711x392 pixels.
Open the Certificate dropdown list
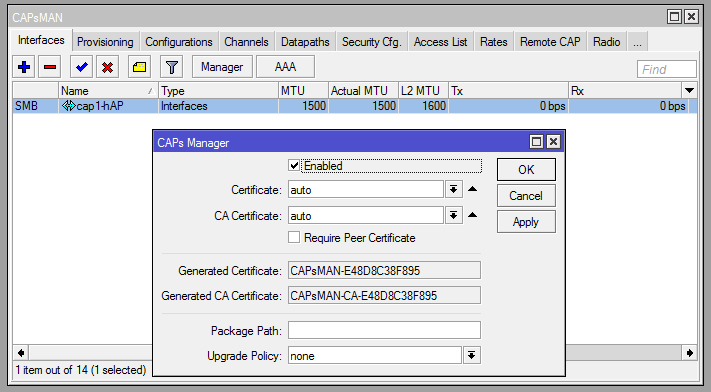453,190
